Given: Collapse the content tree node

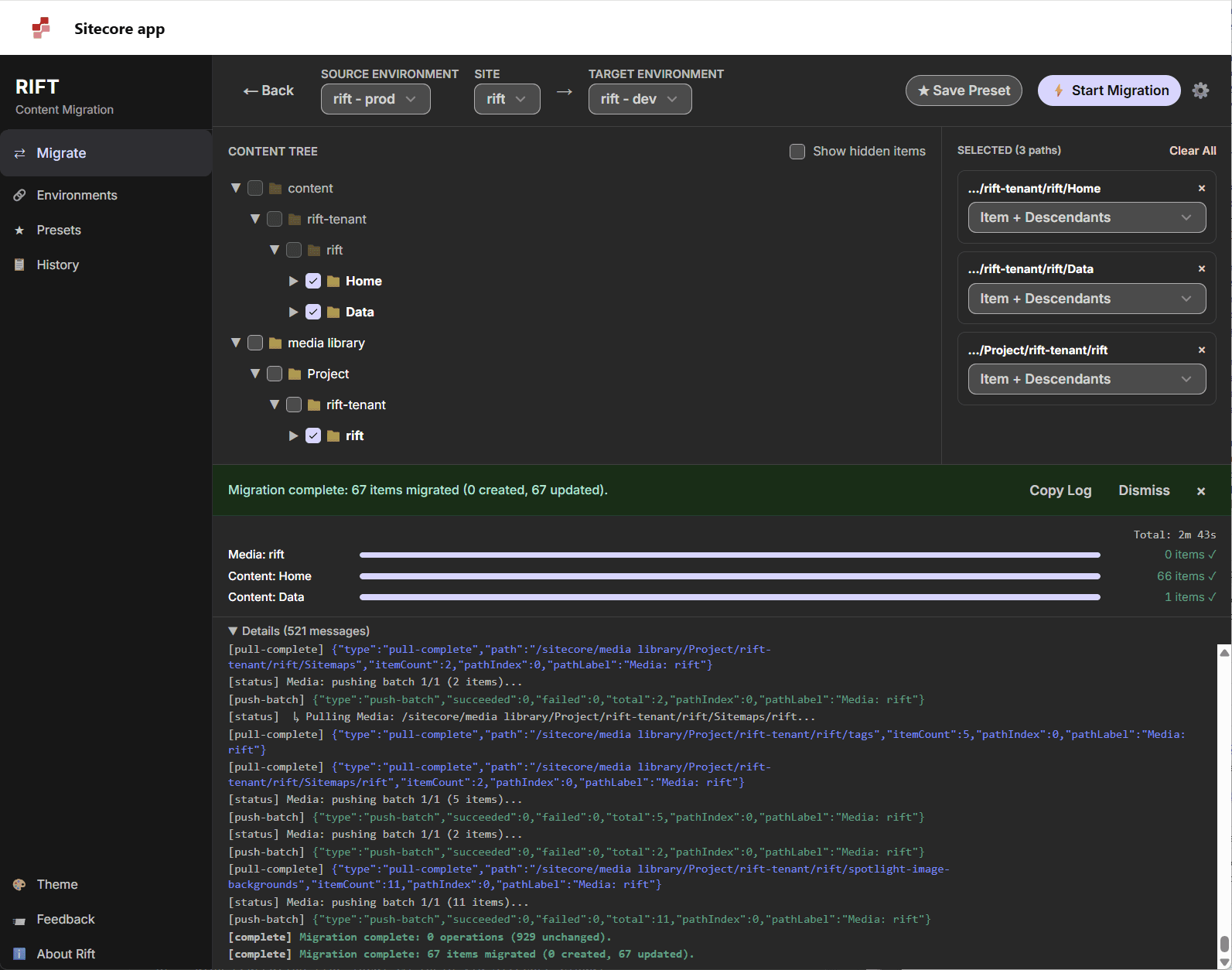Looking at the screenshot, I should (x=236, y=188).
